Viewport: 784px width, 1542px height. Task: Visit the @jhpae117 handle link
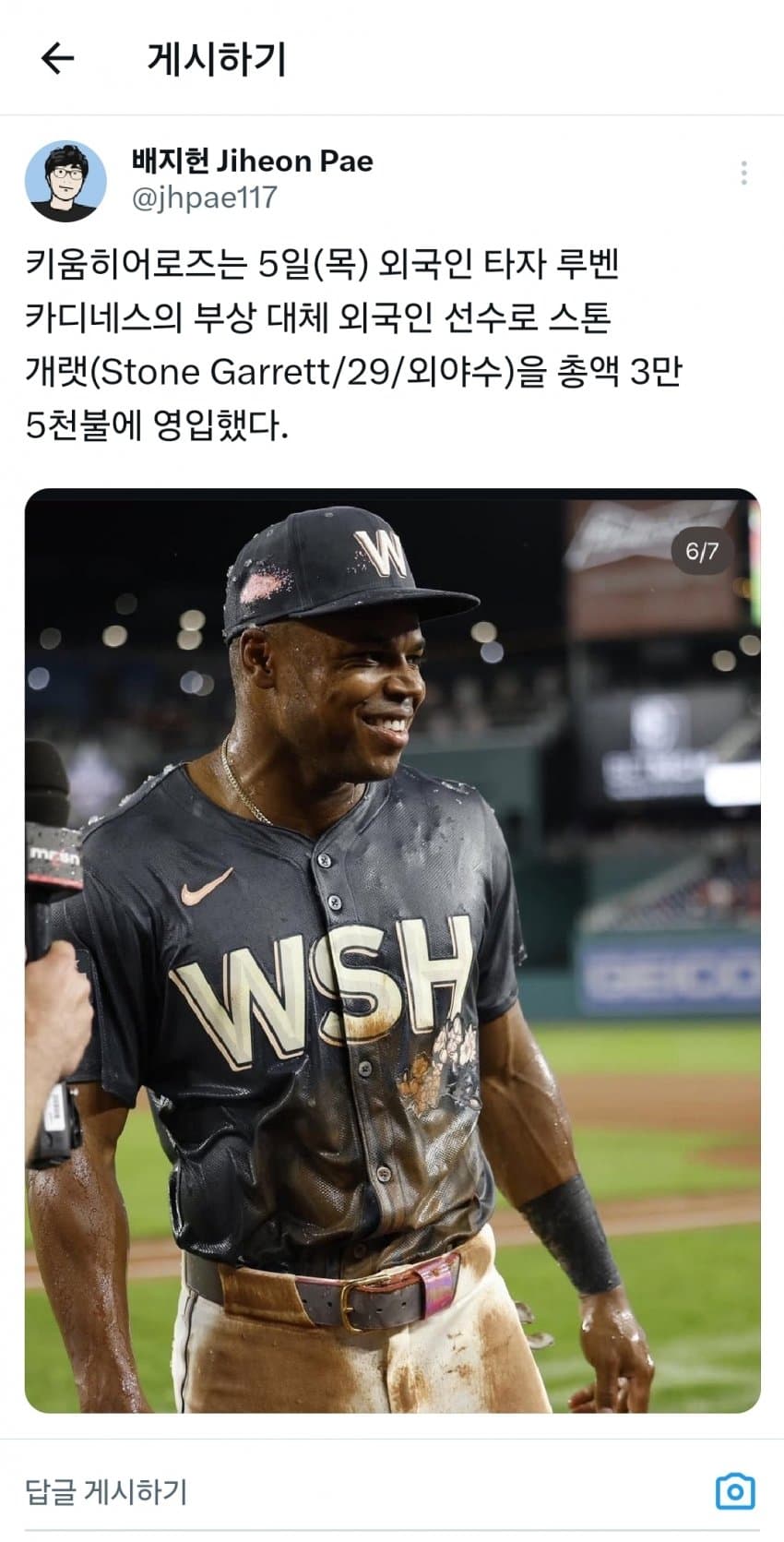pyautogui.click(x=204, y=197)
